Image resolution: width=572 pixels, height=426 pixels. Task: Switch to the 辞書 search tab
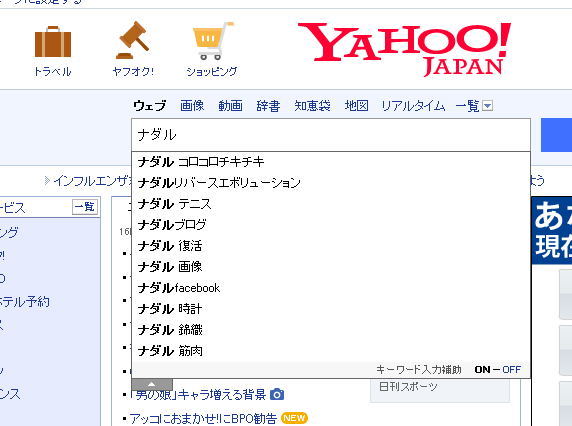268,106
